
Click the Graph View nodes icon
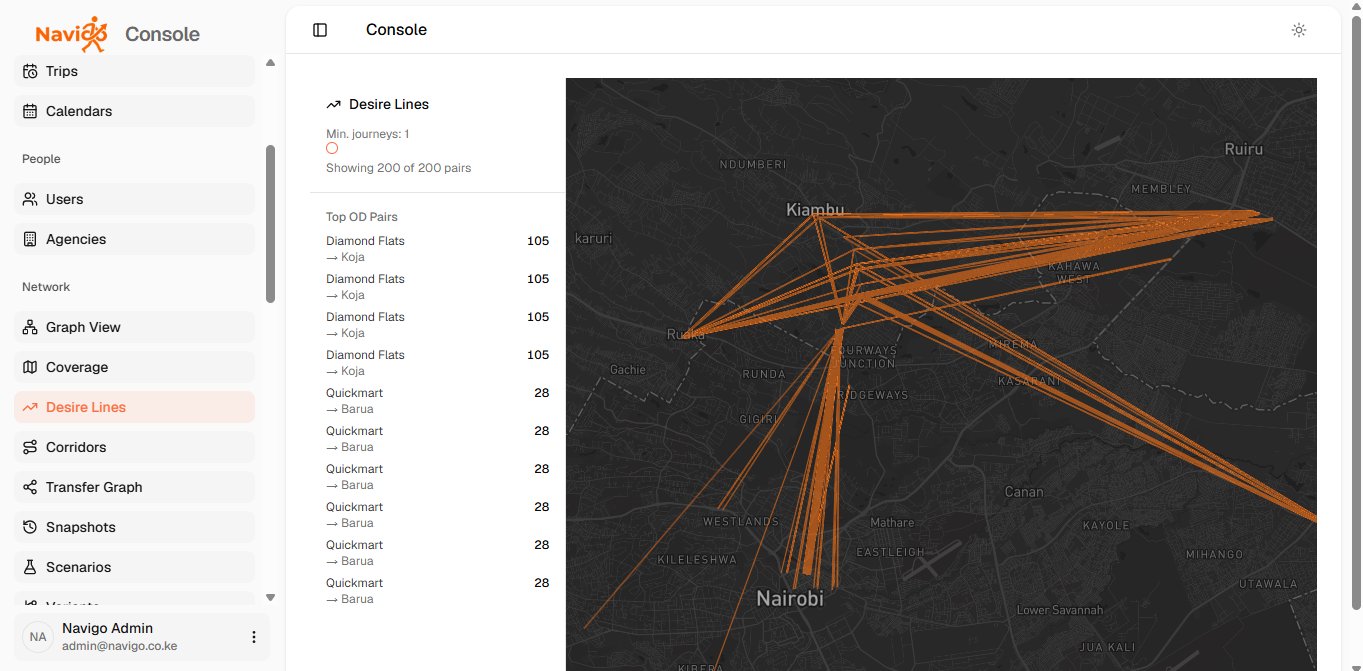(30, 327)
